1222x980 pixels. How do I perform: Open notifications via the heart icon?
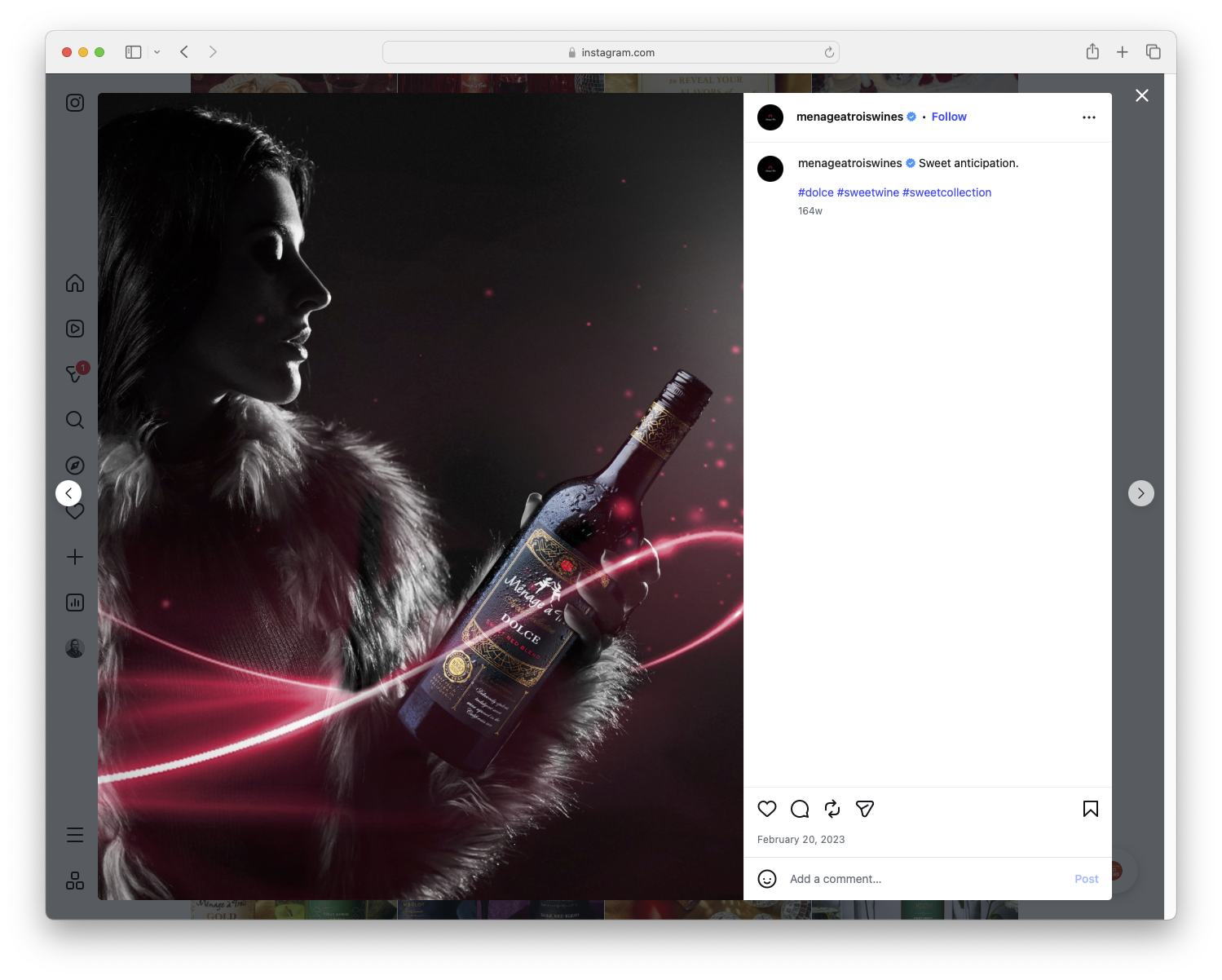(x=74, y=511)
